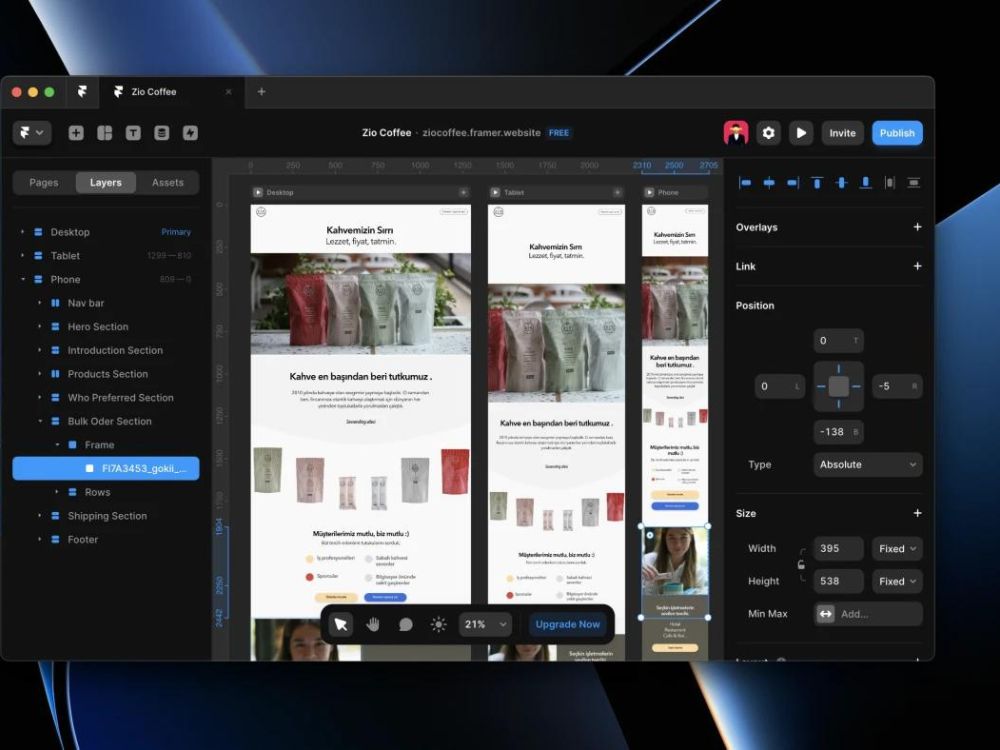Click the distribute horizontally icon
1000x750 pixels.
(890, 183)
